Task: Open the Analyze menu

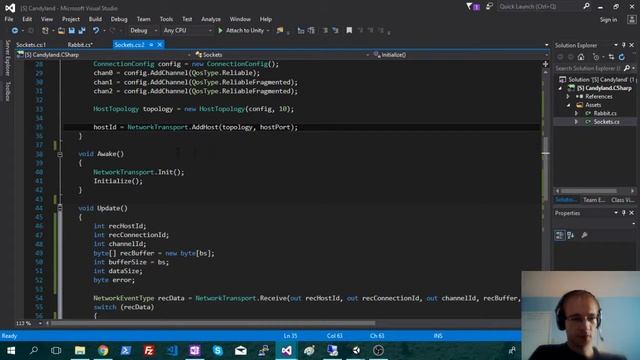Action: (211, 19)
